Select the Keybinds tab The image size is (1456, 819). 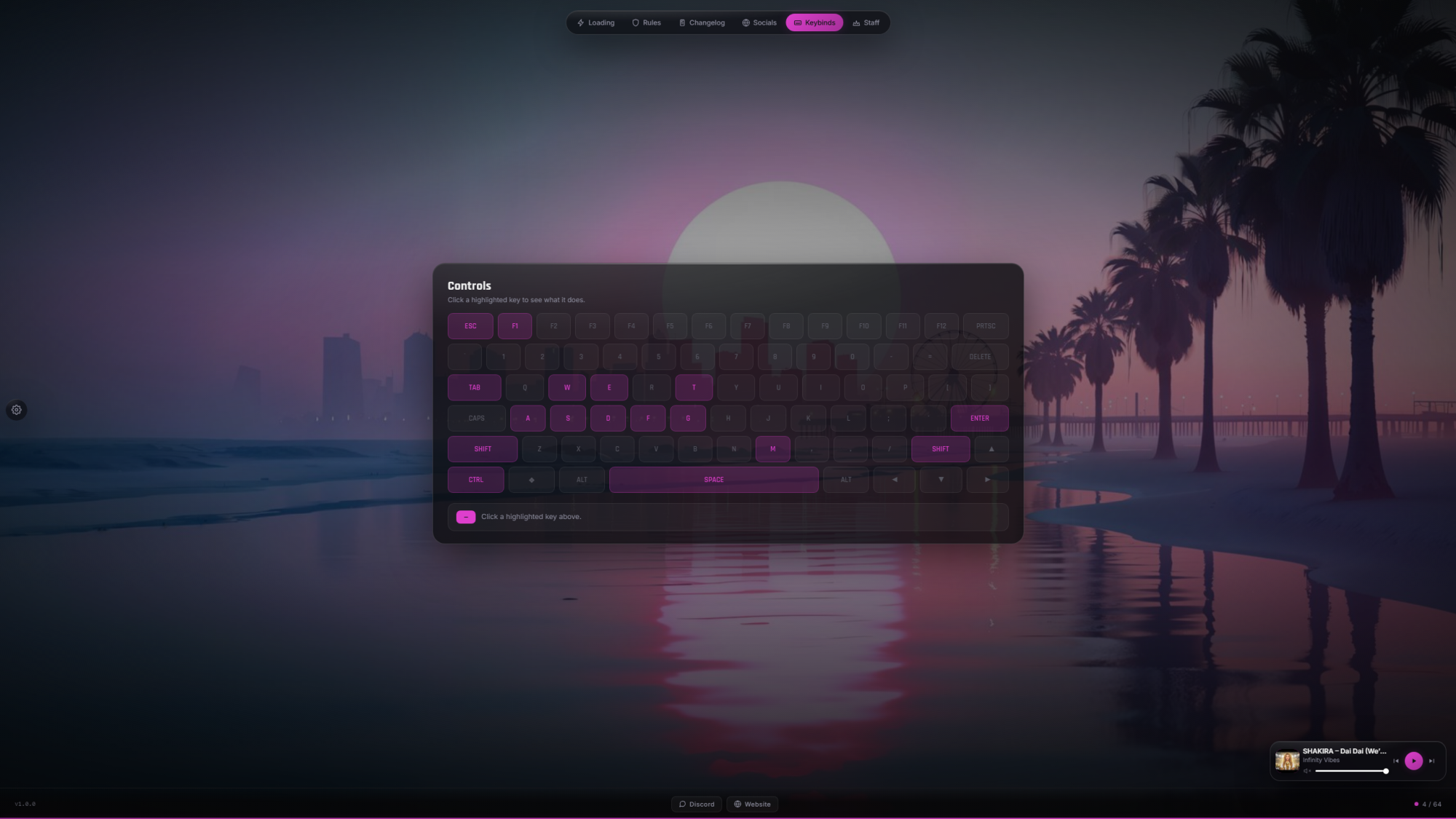(x=815, y=23)
